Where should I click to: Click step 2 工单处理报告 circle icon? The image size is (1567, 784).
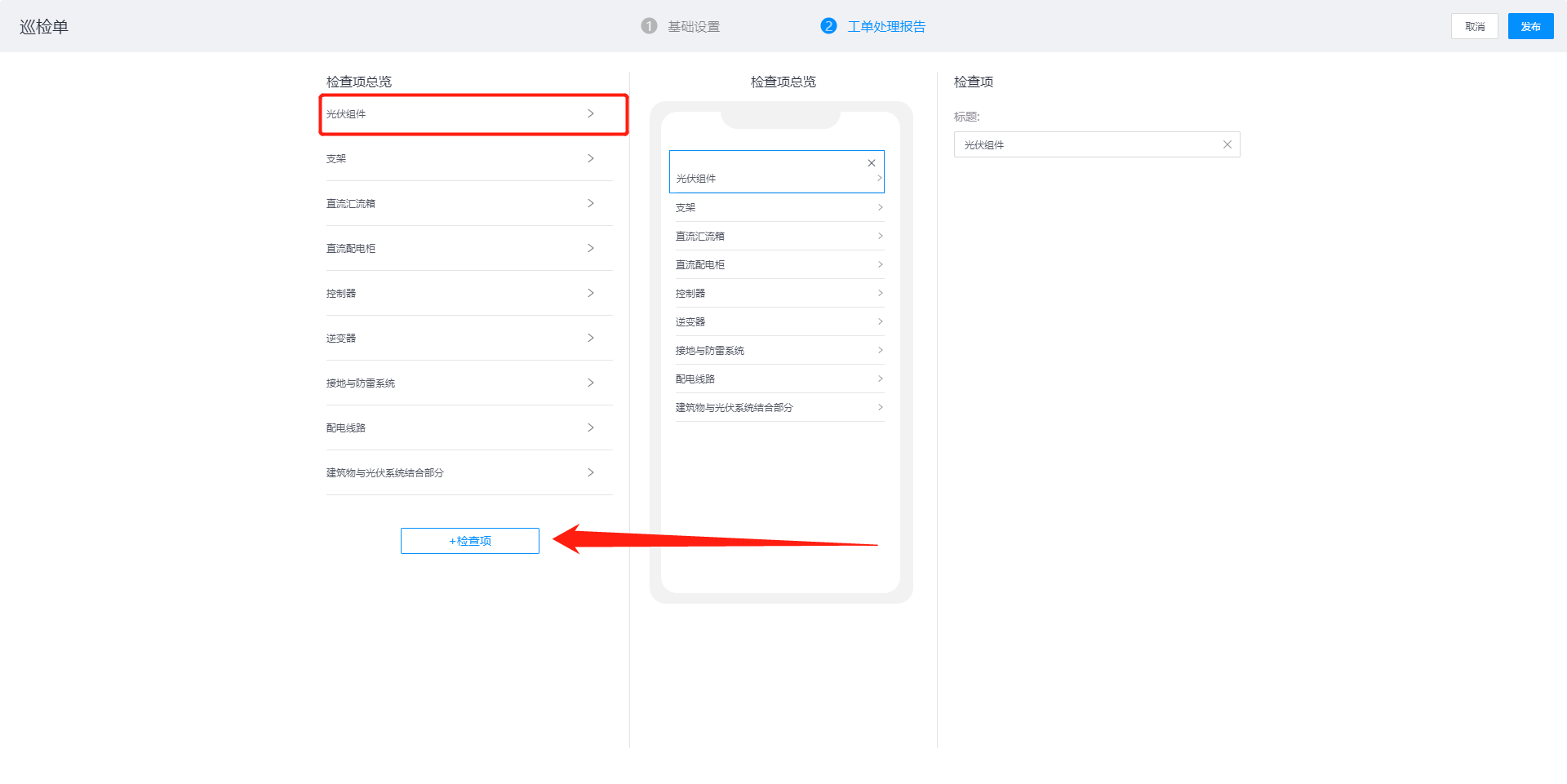pyautogui.click(x=828, y=26)
